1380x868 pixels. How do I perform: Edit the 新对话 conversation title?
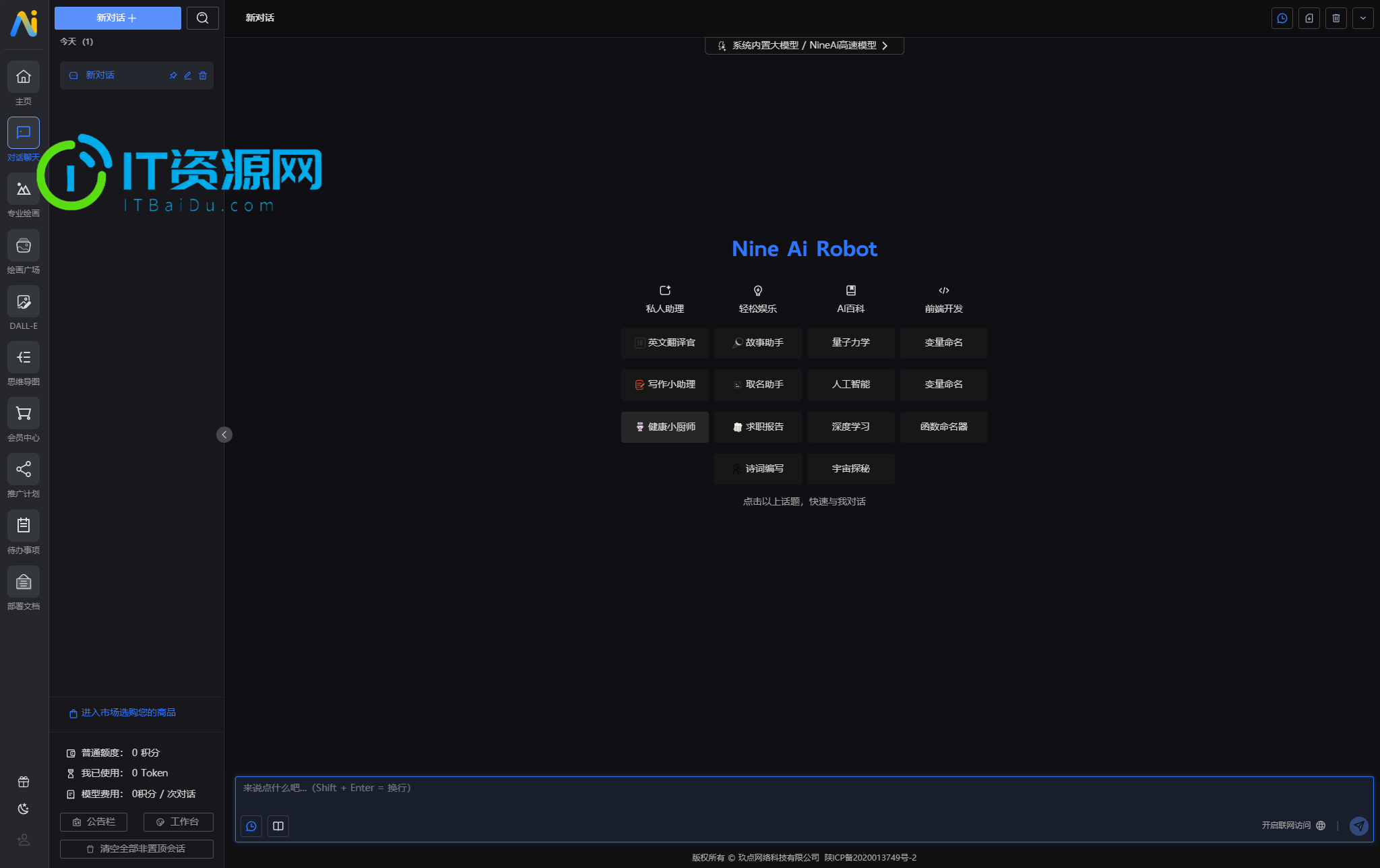[188, 75]
